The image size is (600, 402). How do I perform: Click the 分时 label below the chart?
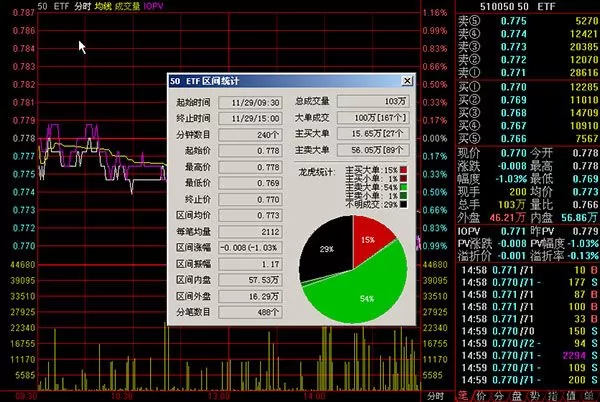point(435,396)
